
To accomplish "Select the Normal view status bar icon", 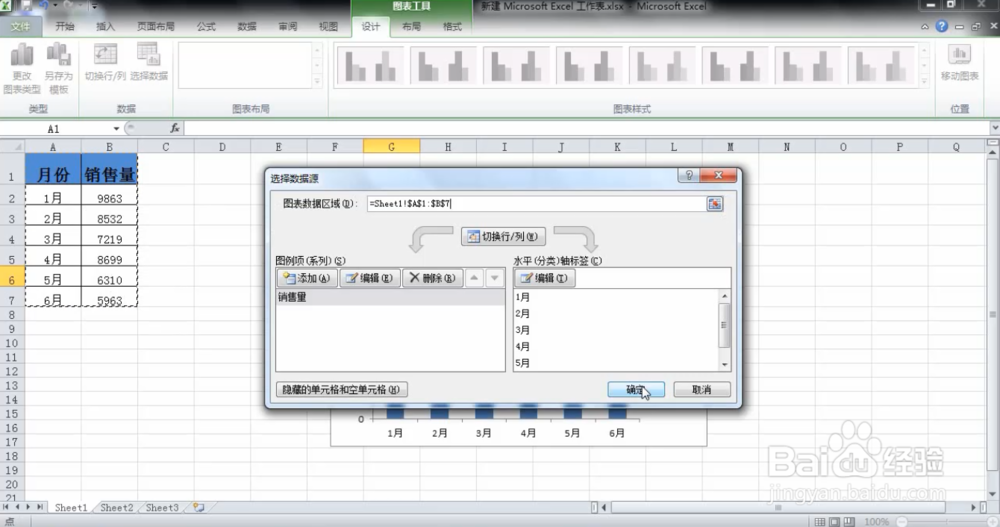I will pyautogui.click(x=820, y=522).
